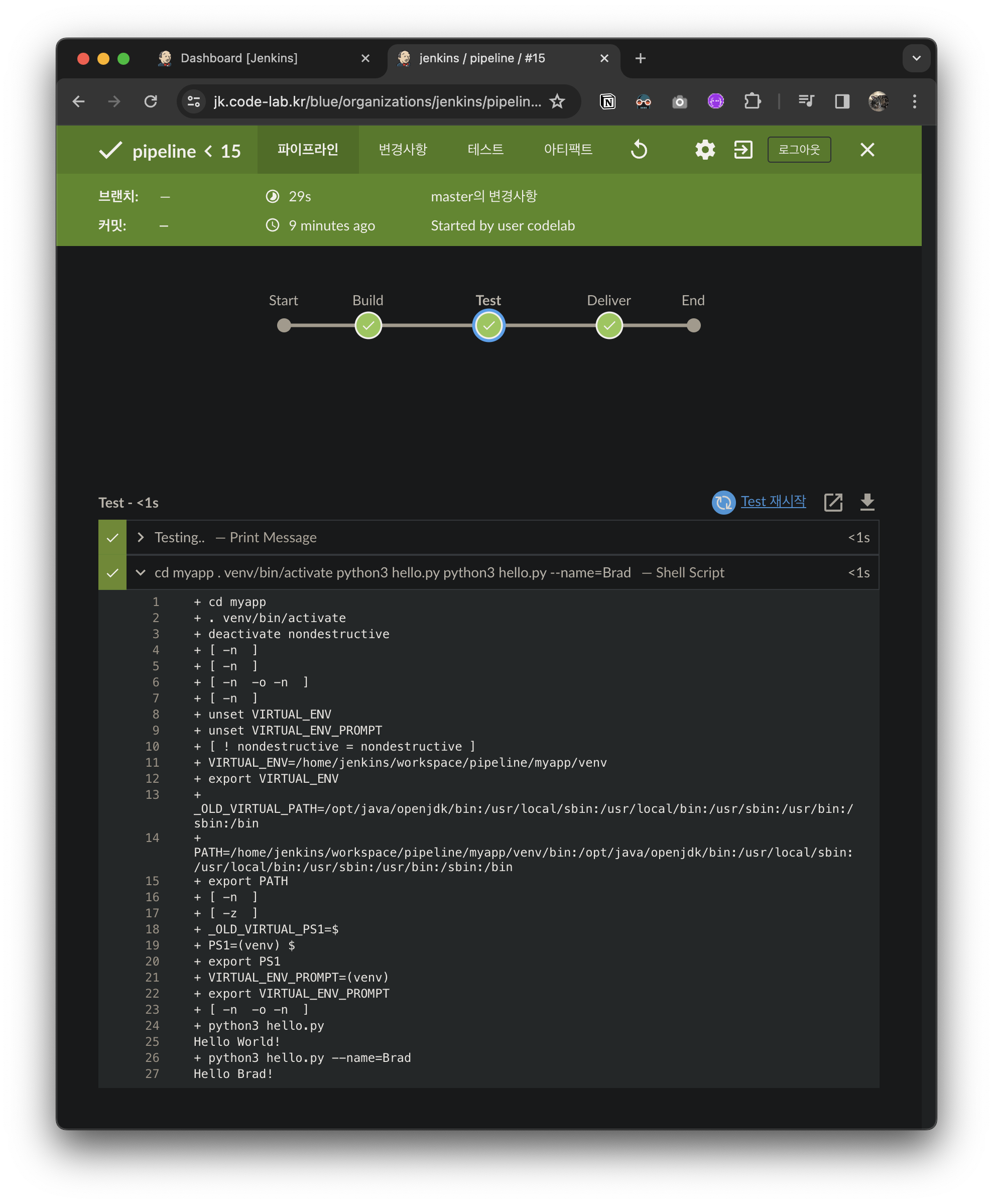
Task: Click the Test 재시작 link
Action: point(773,501)
